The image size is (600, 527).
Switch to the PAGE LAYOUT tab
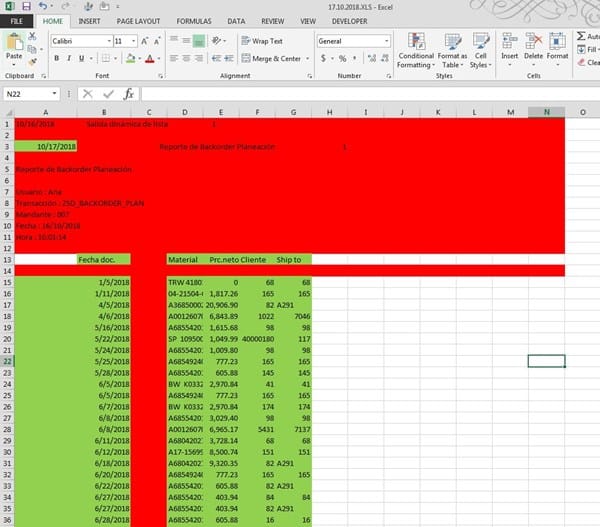[x=138, y=21]
